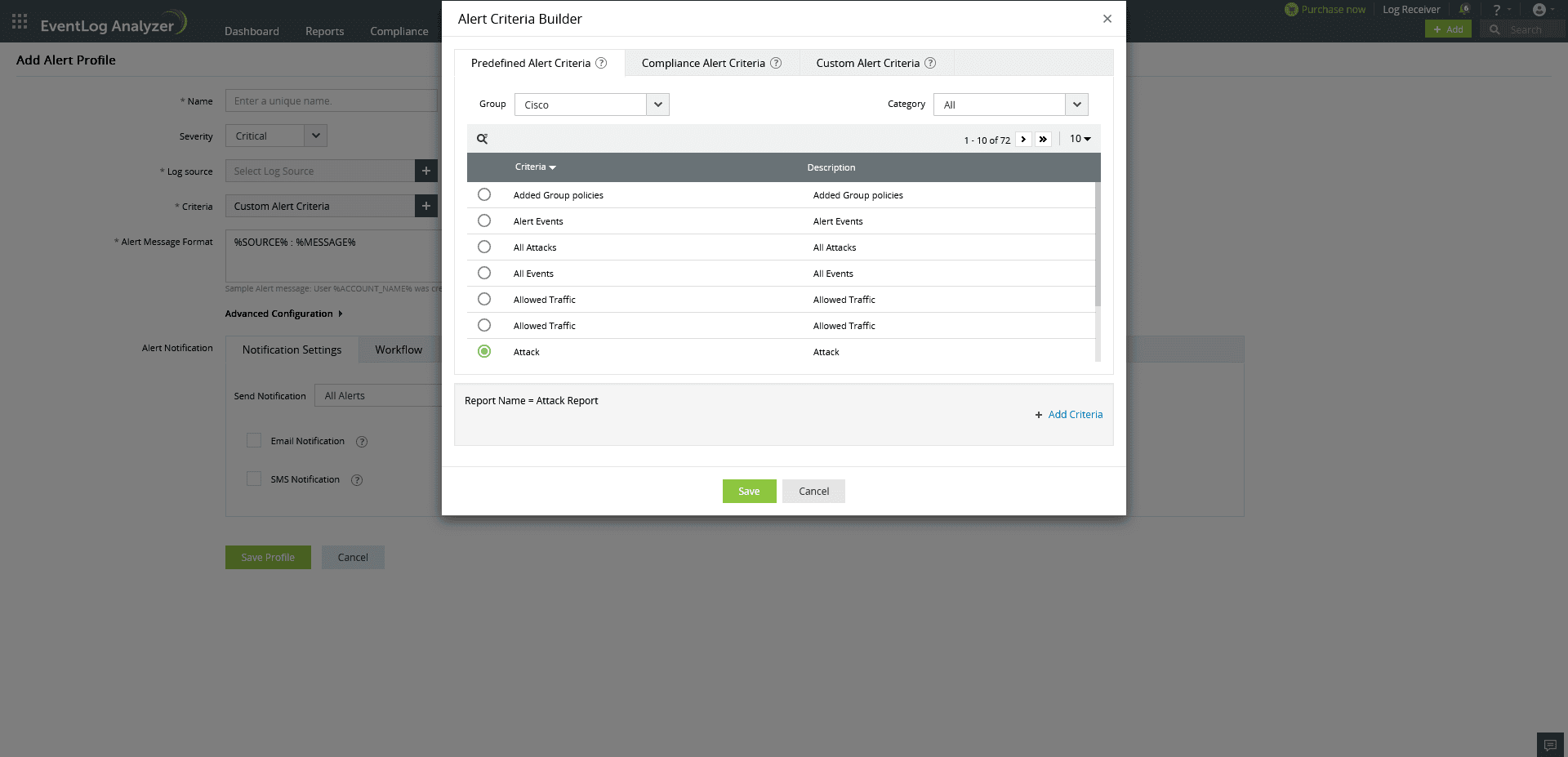Switch to Notification Settings tab
Viewport: 1568px width, 757px height.
[292, 350]
